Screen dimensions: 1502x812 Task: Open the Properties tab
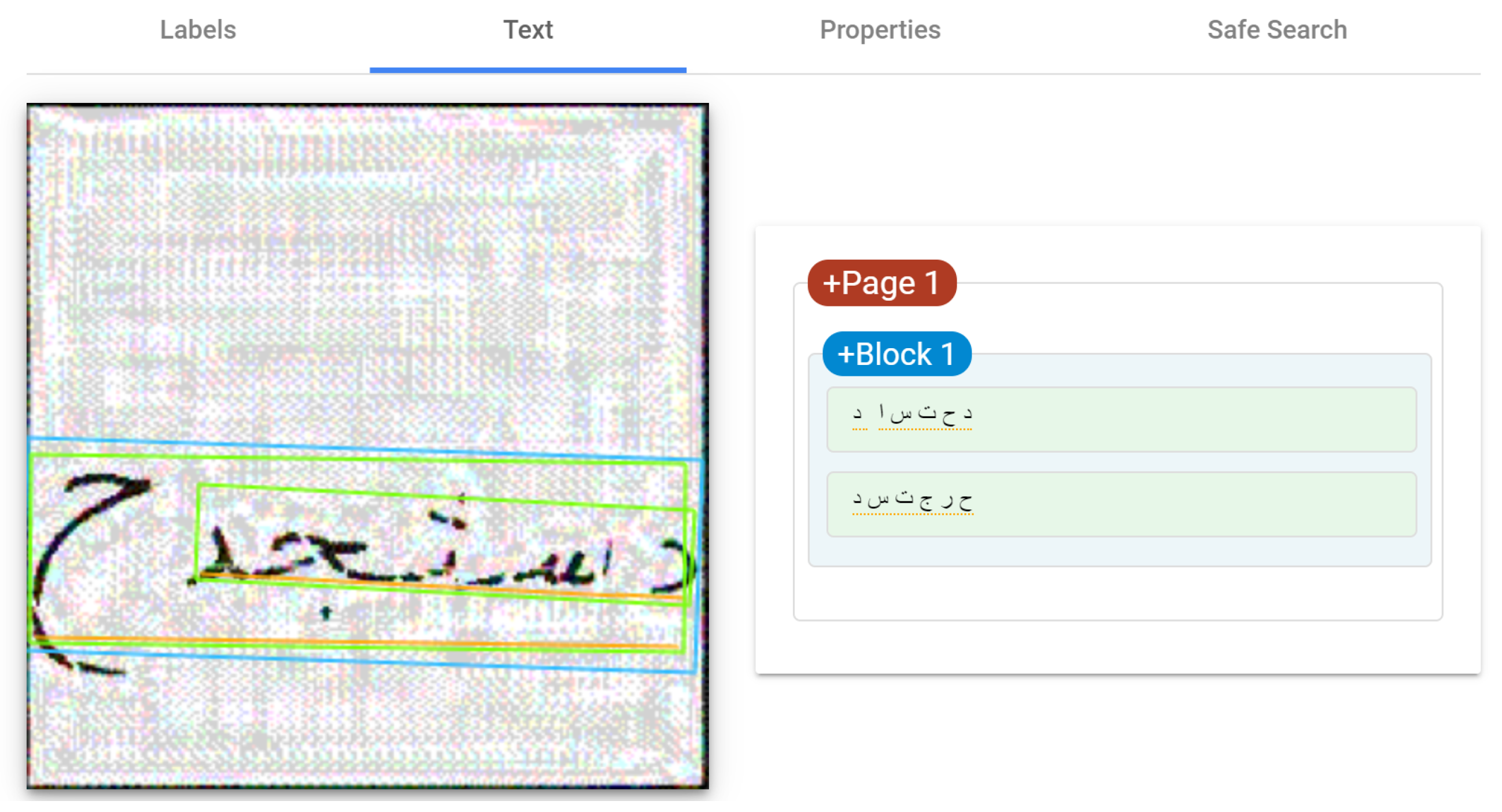(x=880, y=29)
